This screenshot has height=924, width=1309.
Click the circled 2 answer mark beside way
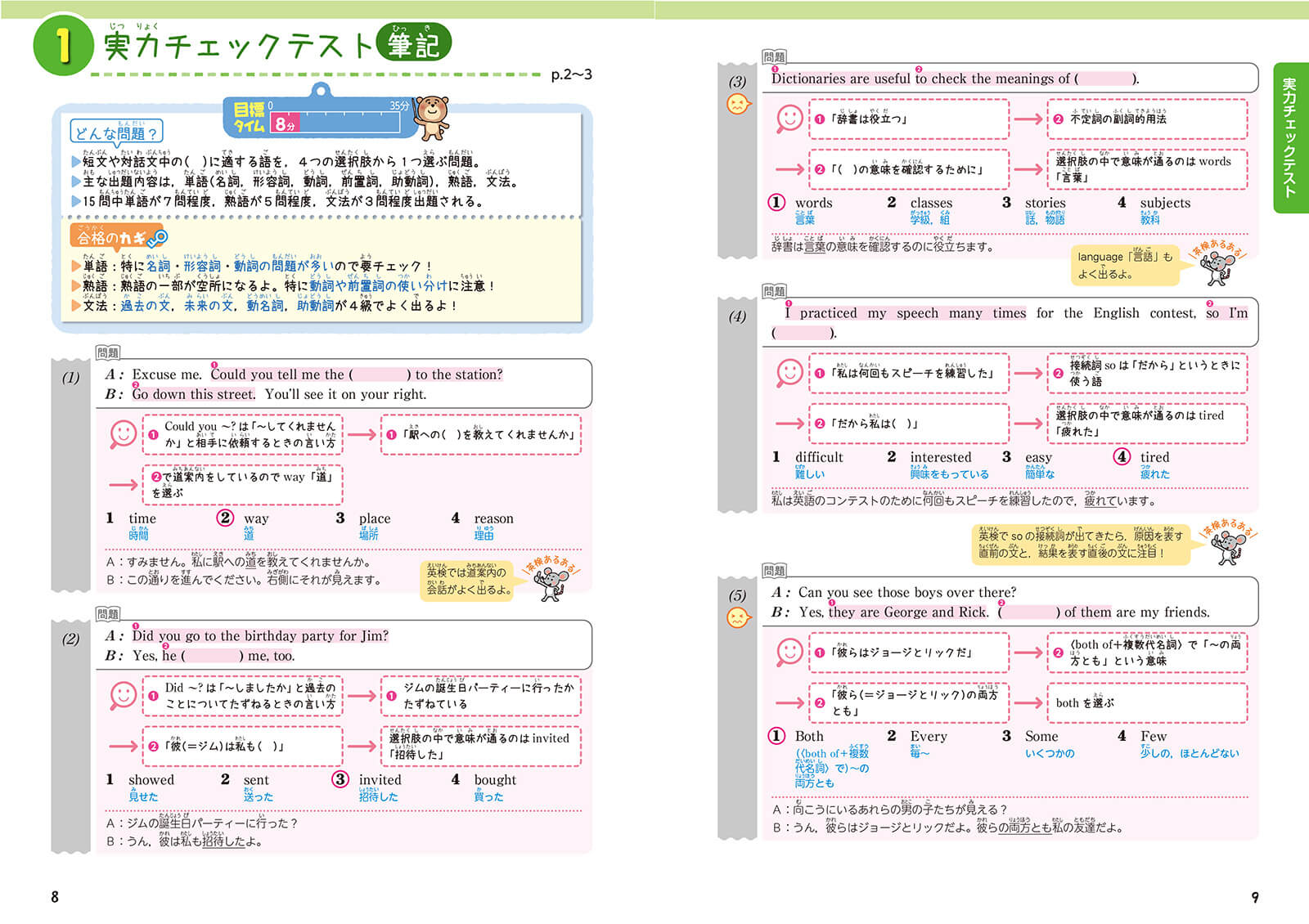[x=225, y=518]
